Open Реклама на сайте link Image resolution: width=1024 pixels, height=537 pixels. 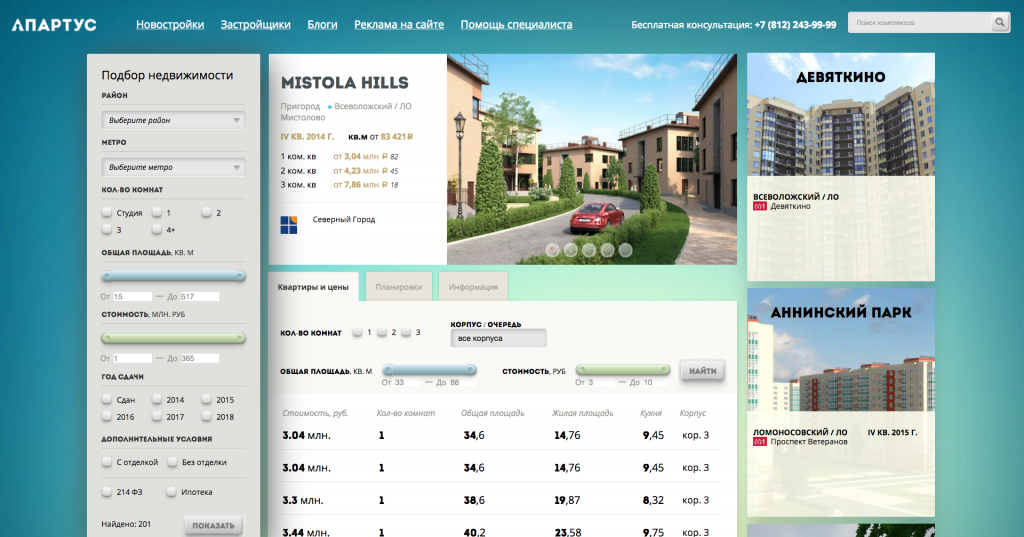399,25
